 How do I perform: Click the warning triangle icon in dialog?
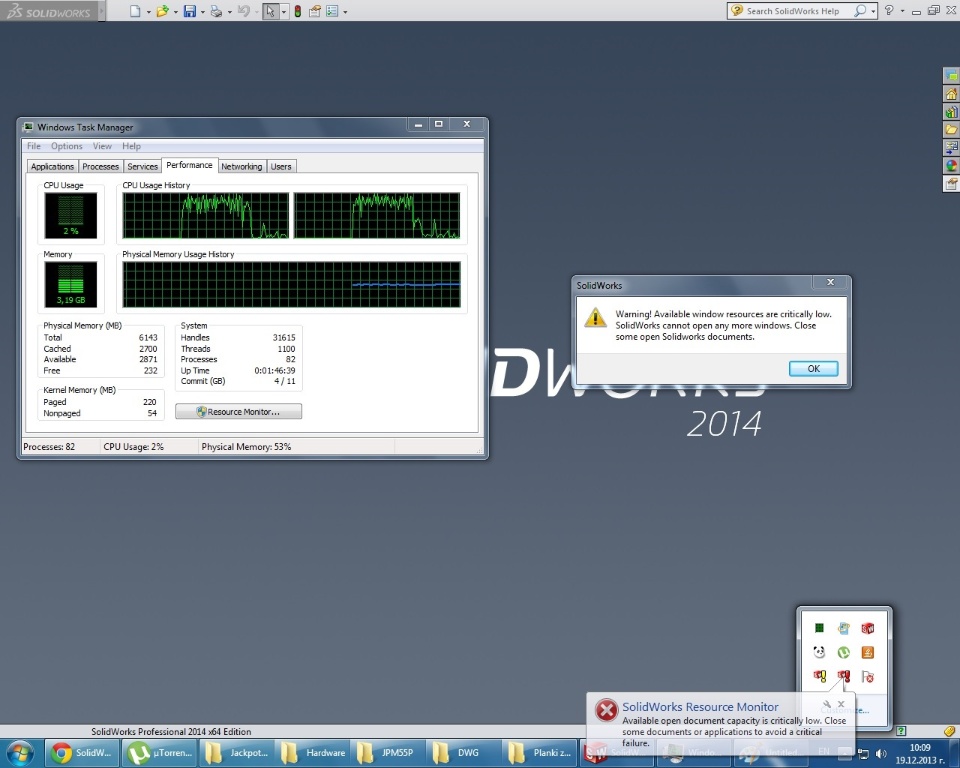tap(595, 318)
